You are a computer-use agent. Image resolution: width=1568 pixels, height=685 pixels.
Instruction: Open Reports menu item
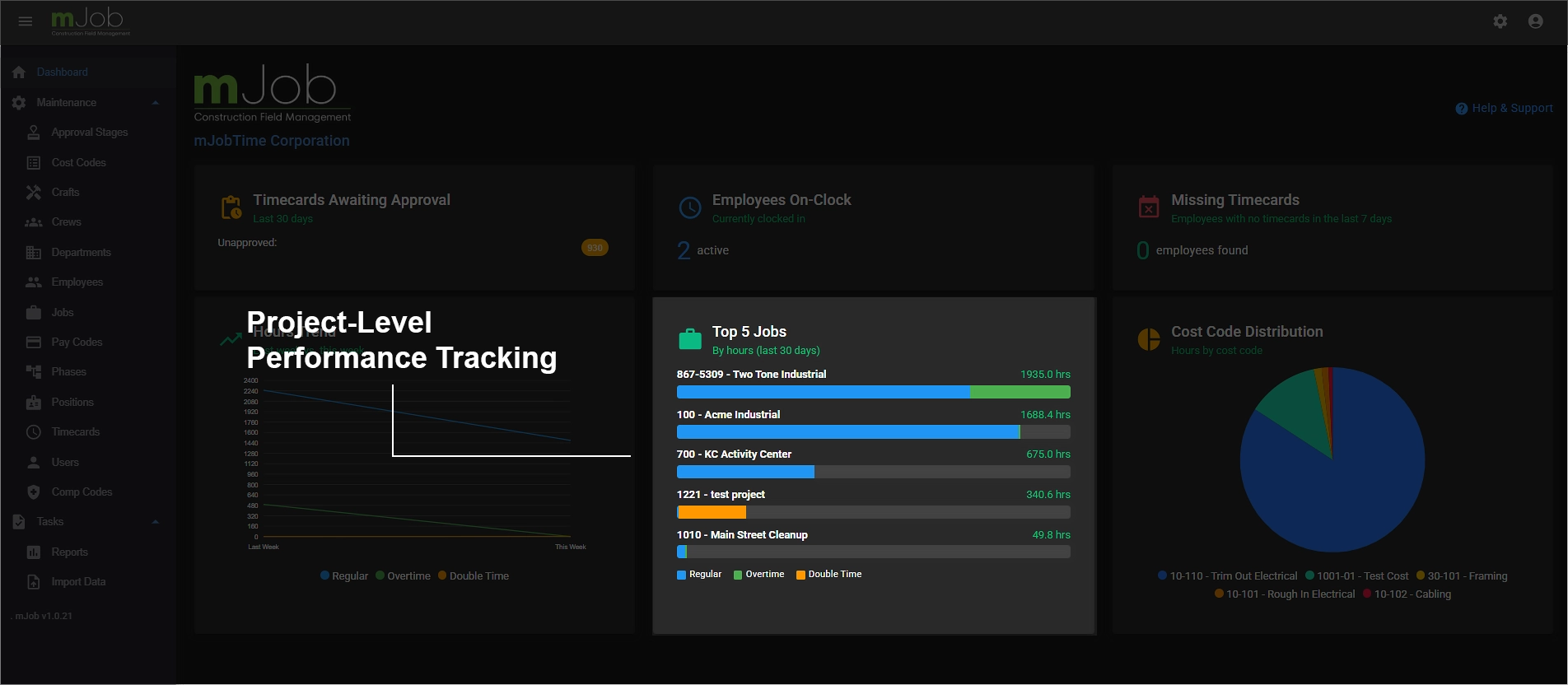70,552
